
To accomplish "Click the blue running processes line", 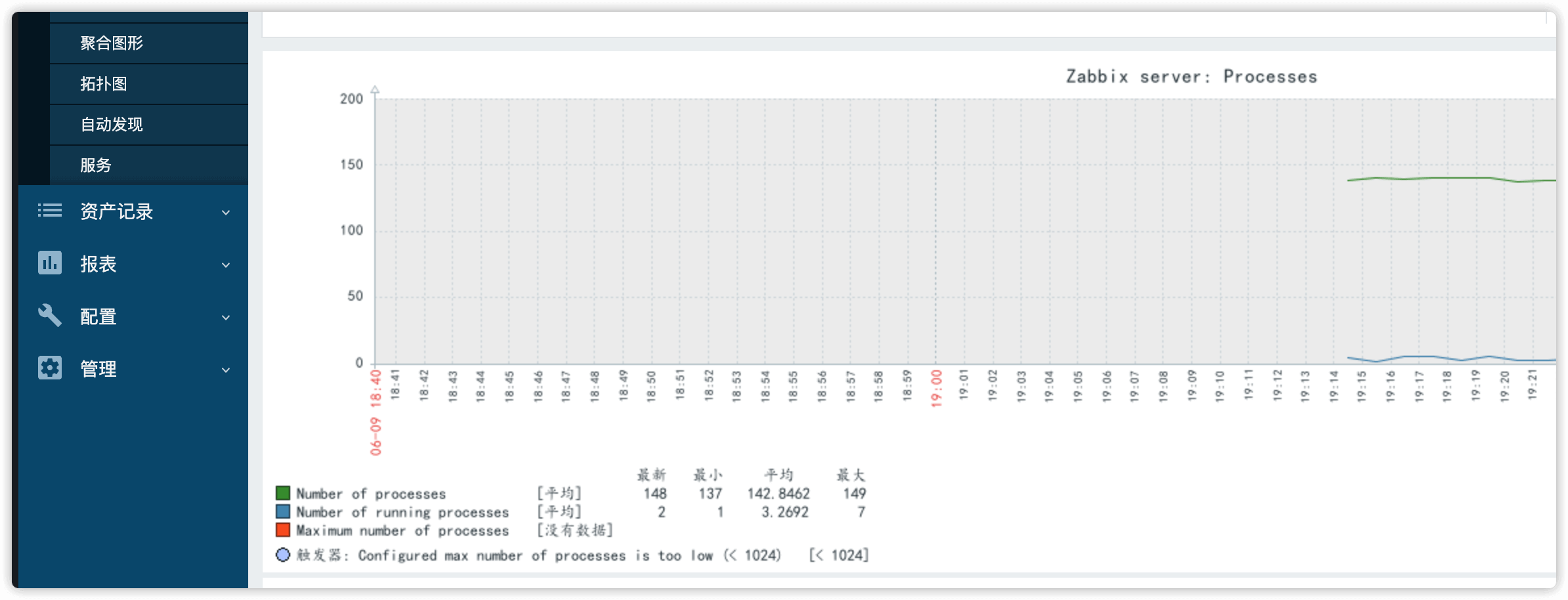I will [1451, 358].
